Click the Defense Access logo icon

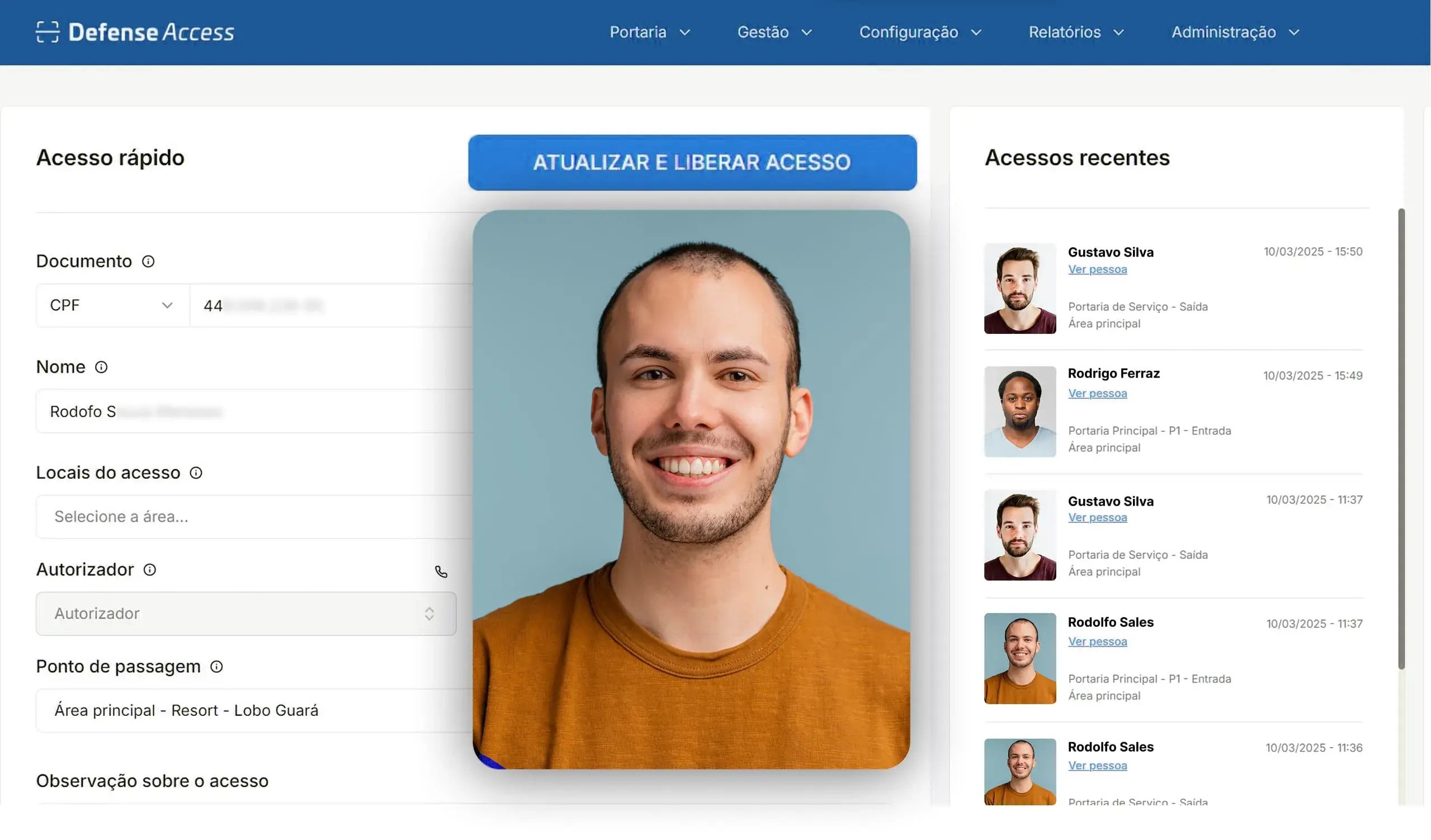click(47, 32)
